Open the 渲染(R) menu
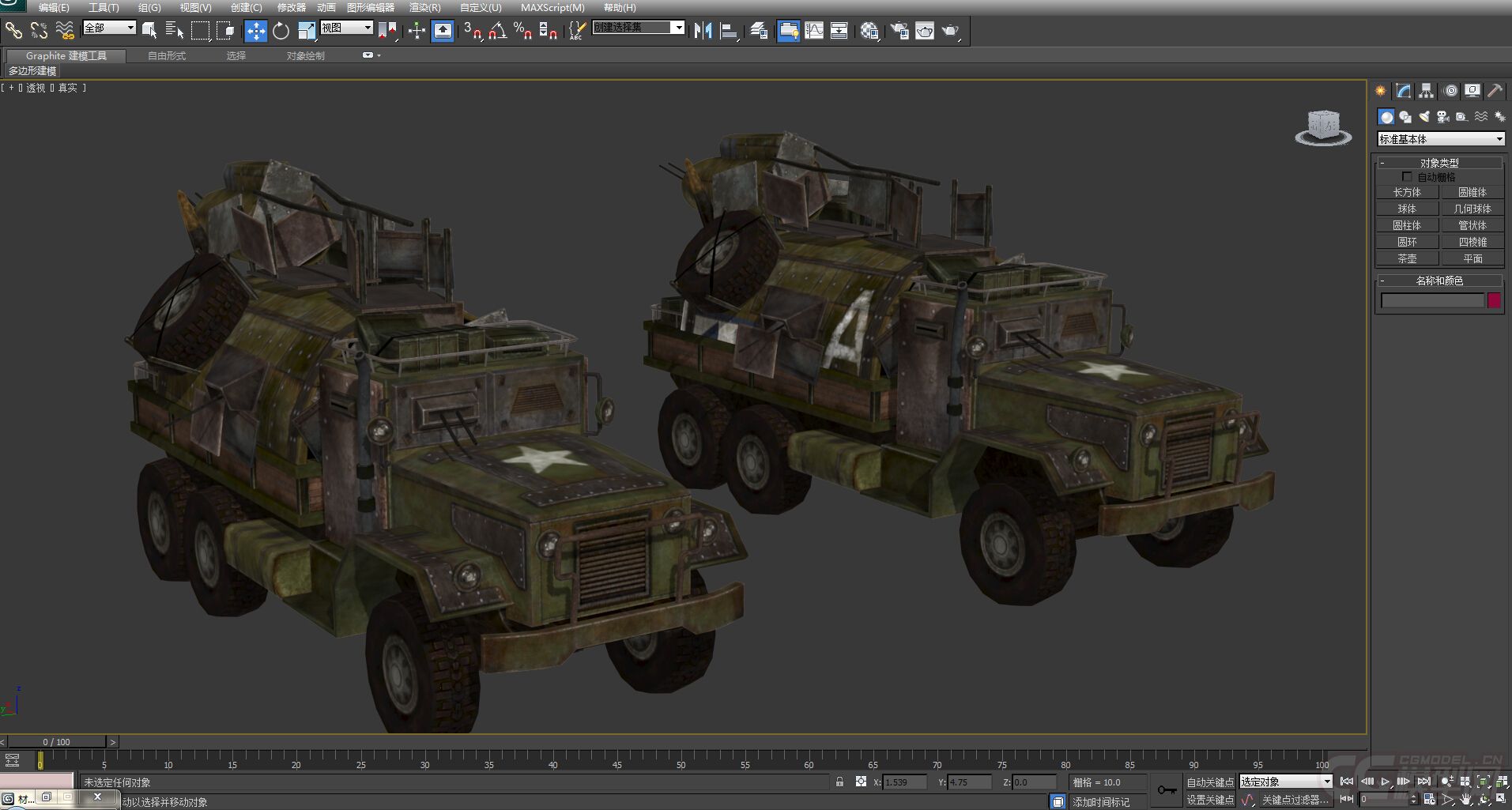The width and height of the screenshot is (1512, 810). click(x=425, y=7)
